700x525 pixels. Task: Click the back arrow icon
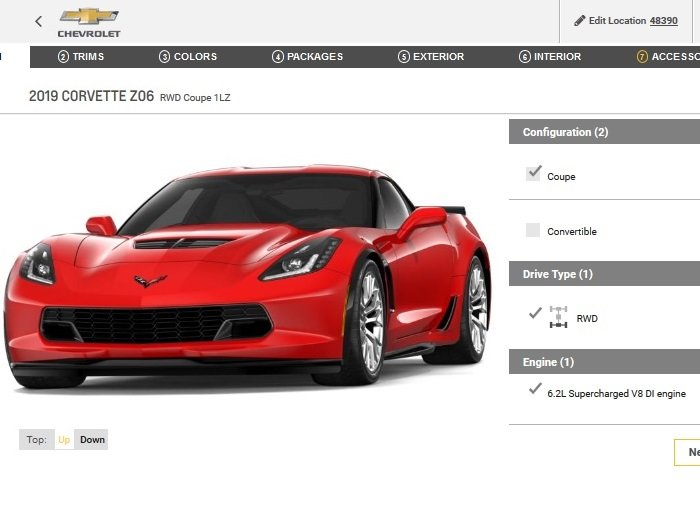39,21
